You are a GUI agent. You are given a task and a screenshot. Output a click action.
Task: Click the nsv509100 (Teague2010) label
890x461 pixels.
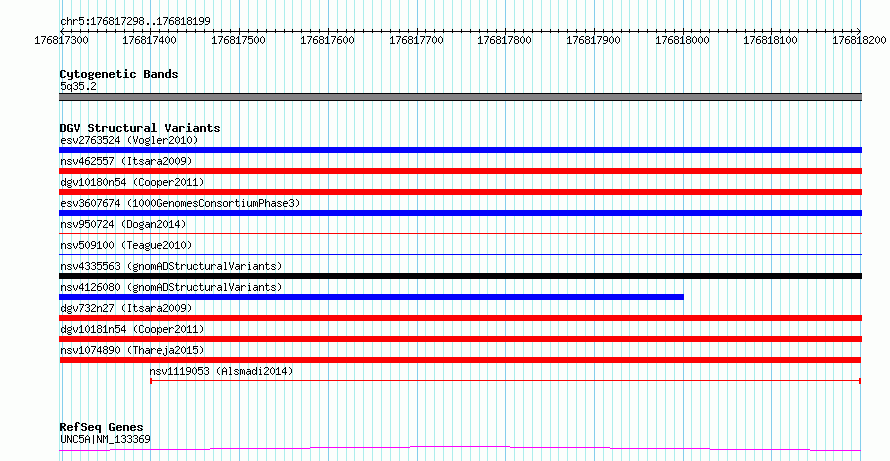coord(126,245)
